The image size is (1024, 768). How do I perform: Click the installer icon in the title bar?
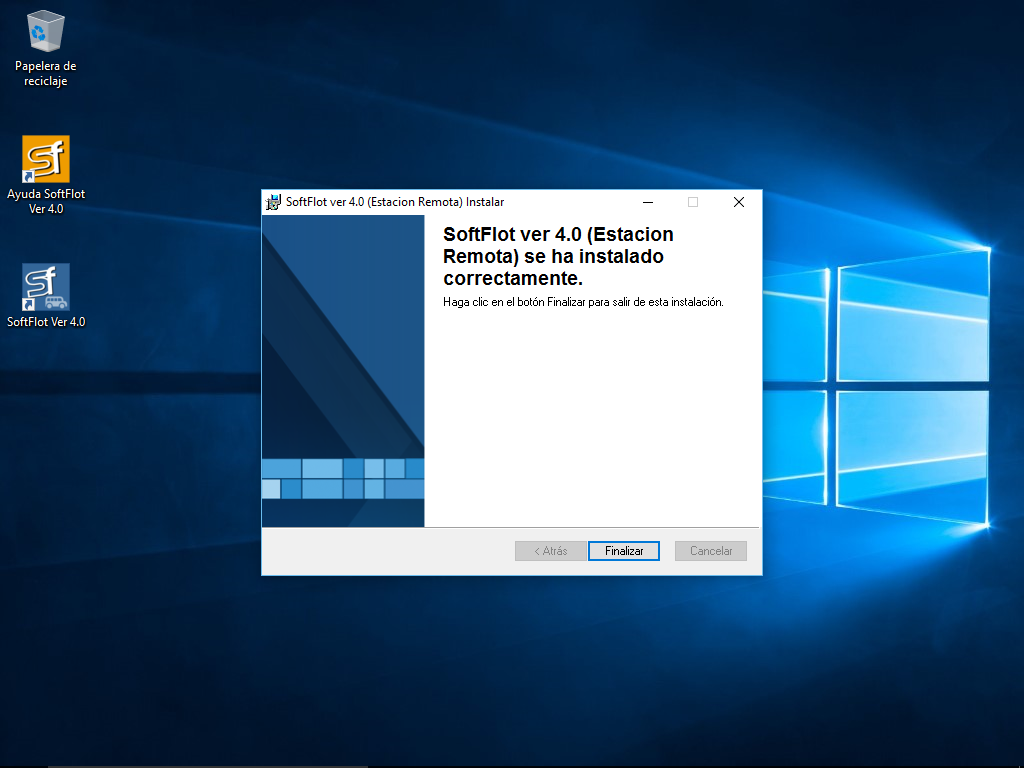pos(273,202)
